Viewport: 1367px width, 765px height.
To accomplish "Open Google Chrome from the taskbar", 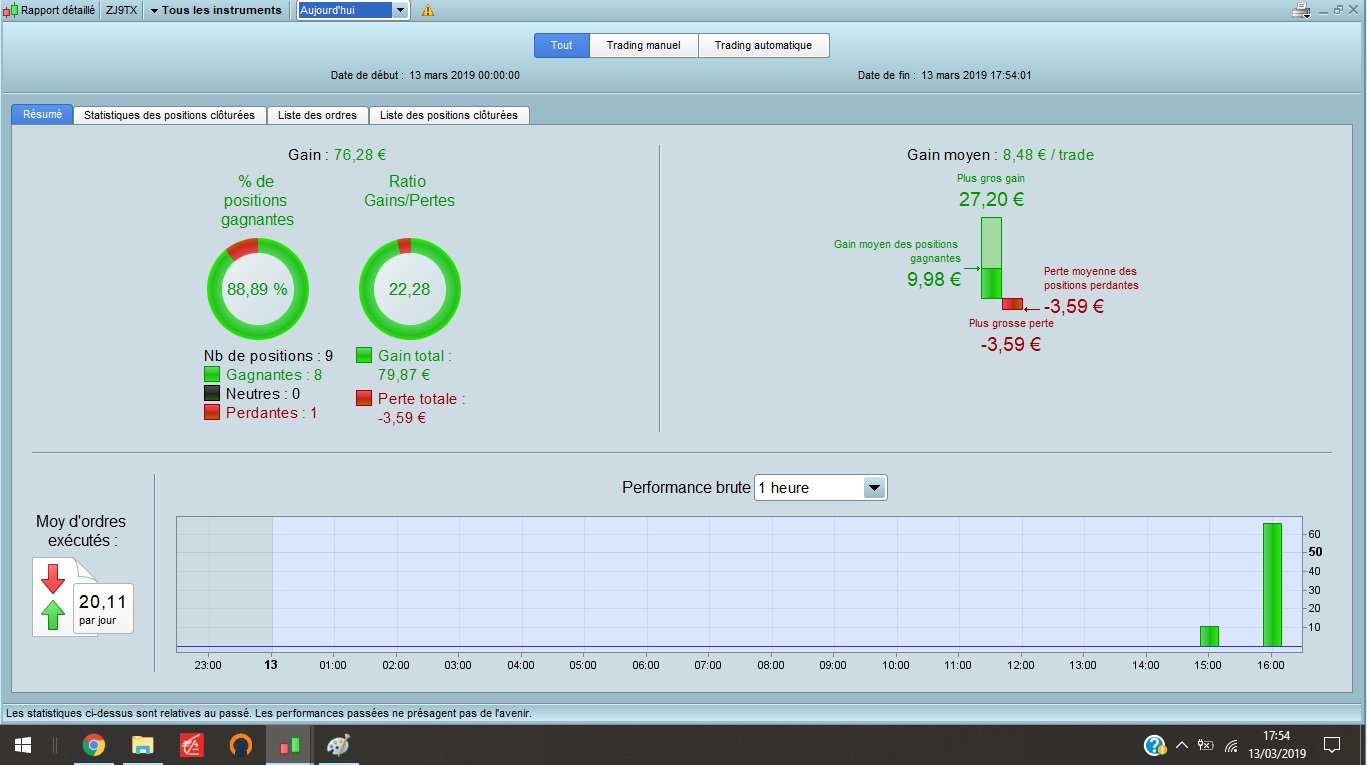I will point(94,745).
